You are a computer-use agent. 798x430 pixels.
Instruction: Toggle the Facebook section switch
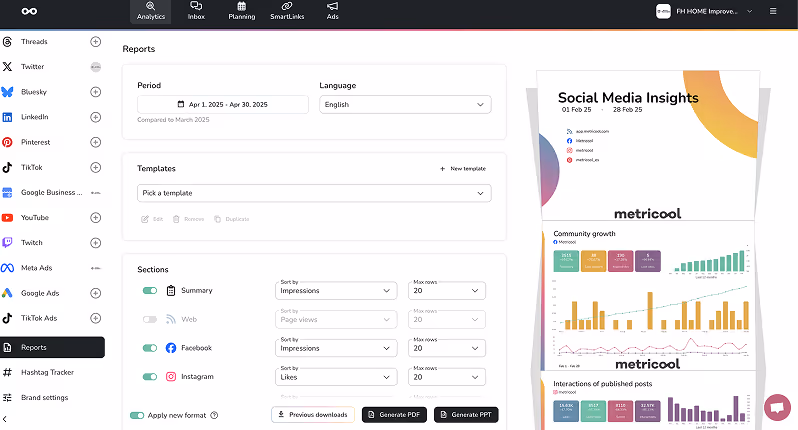pos(150,348)
